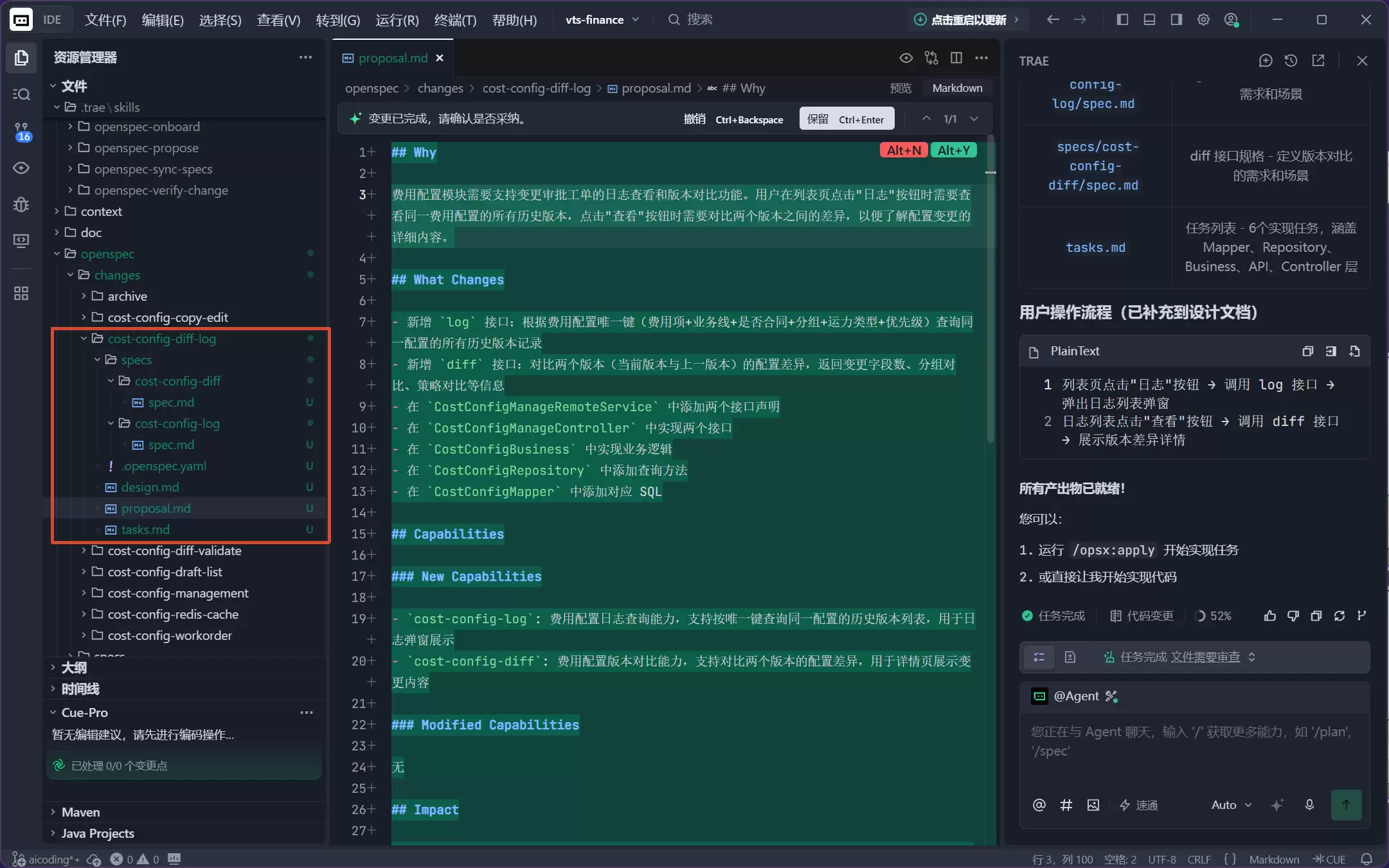Click the Alt+N reject button
1389x868 pixels.
pyautogui.click(x=904, y=150)
